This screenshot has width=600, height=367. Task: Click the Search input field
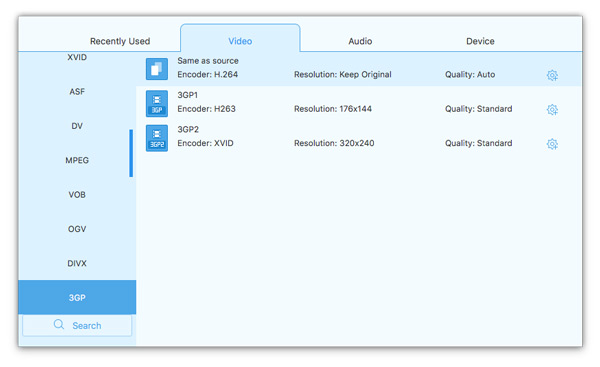click(x=77, y=325)
